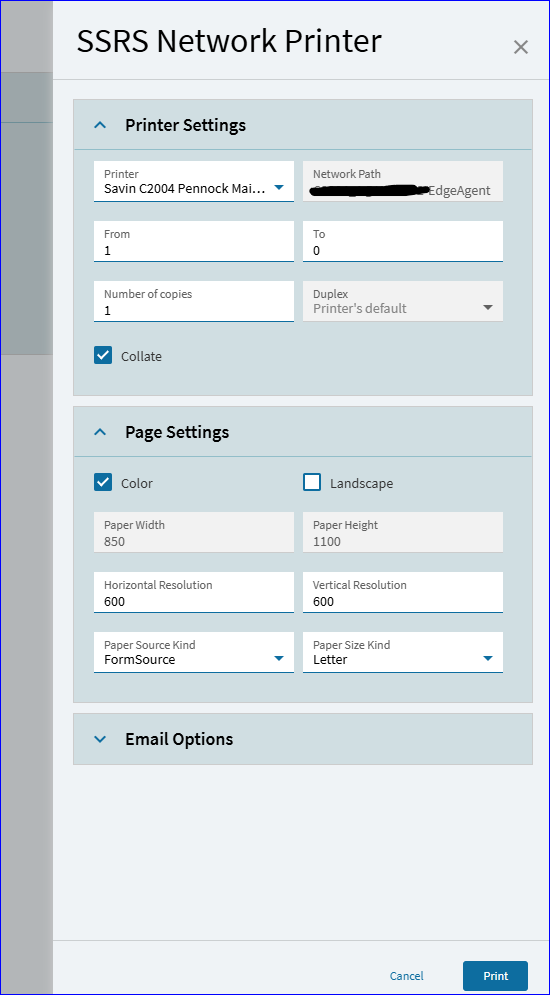
Task: Click the Network Path field
Action: tap(403, 181)
